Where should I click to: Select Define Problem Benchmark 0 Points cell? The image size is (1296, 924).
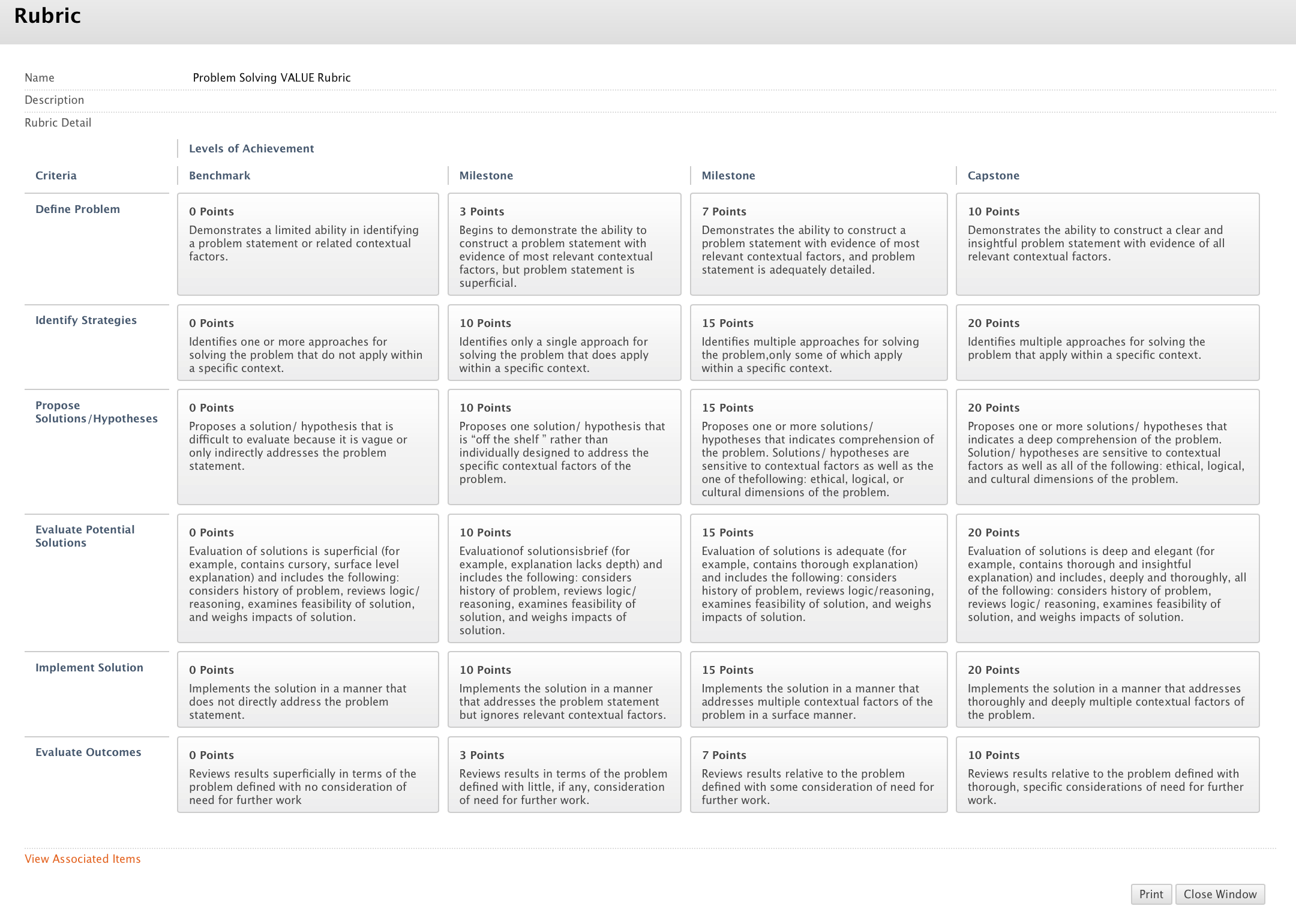point(308,244)
